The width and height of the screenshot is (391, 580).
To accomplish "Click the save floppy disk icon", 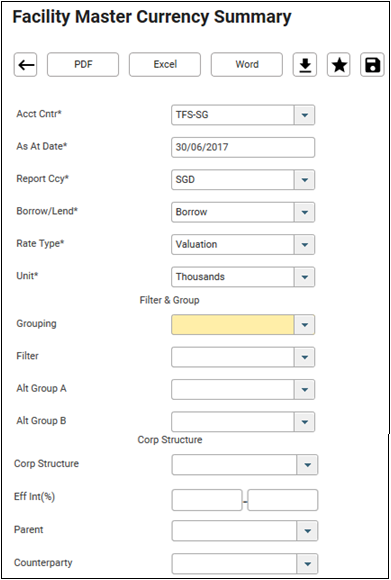I will tap(372, 65).
